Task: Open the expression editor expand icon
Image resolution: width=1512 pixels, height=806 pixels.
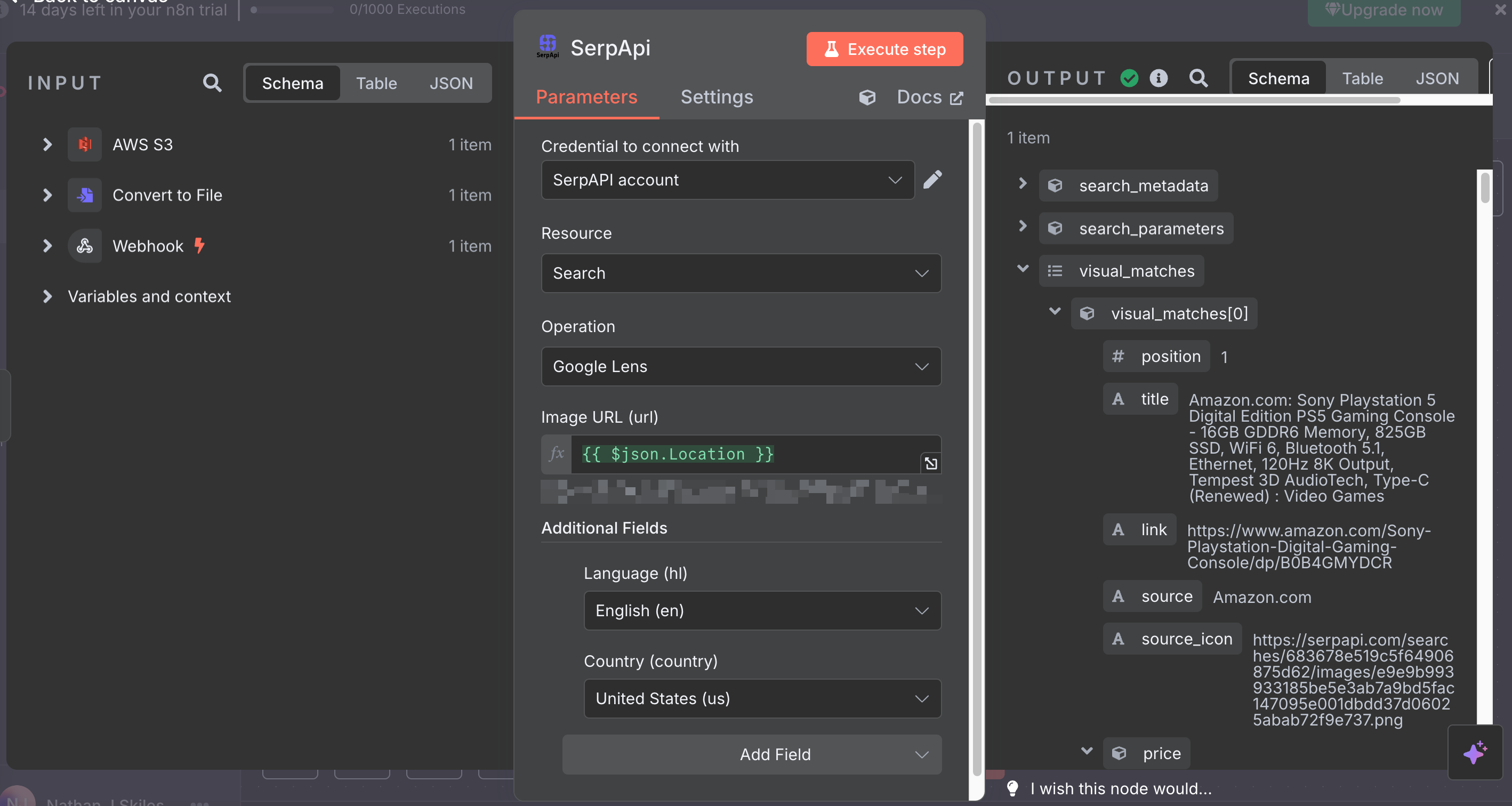Action: point(930,464)
